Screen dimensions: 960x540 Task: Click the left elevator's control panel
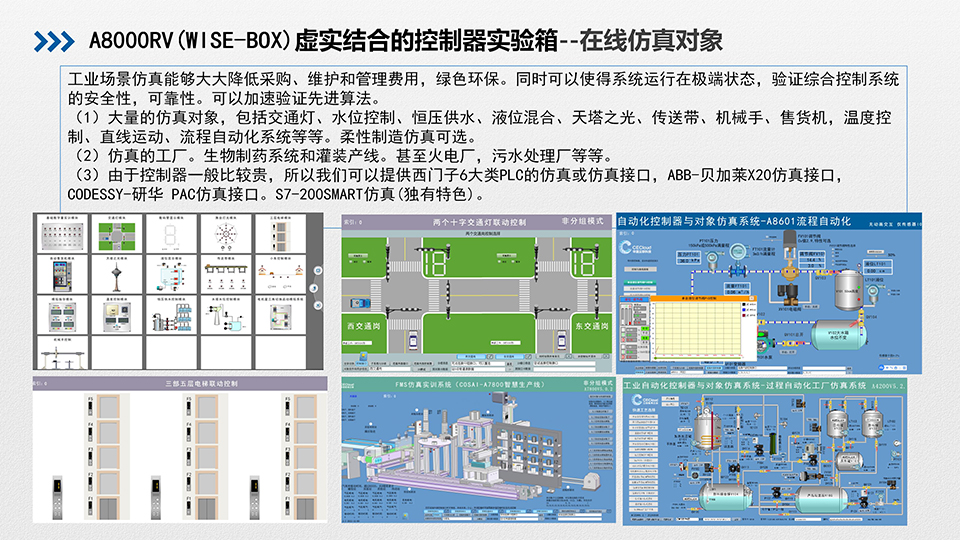pyautogui.click(x=56, y=496)
